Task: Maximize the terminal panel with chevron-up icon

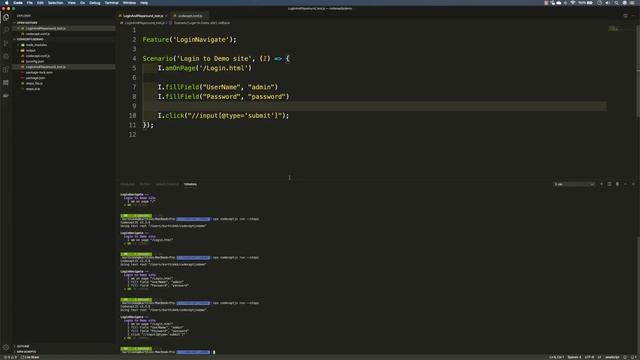Action: [x=625, y=184]
